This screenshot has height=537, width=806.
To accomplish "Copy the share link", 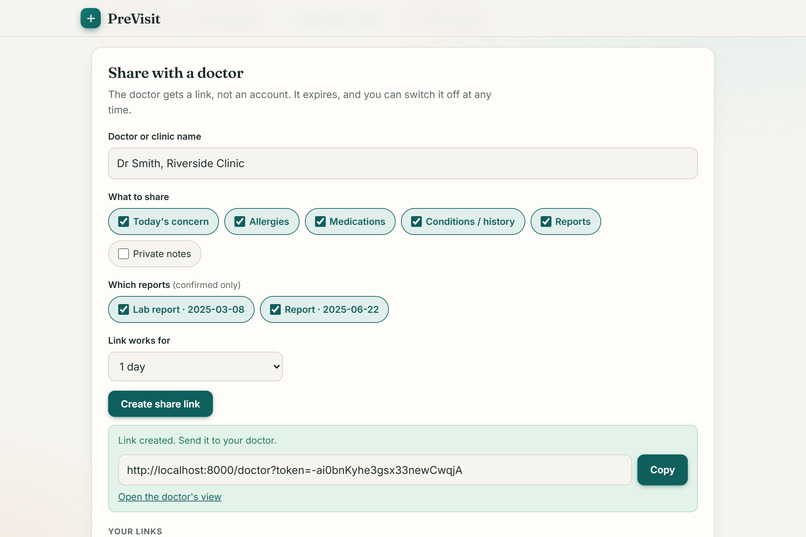I will pyautogui.click(x=662, y=470).
